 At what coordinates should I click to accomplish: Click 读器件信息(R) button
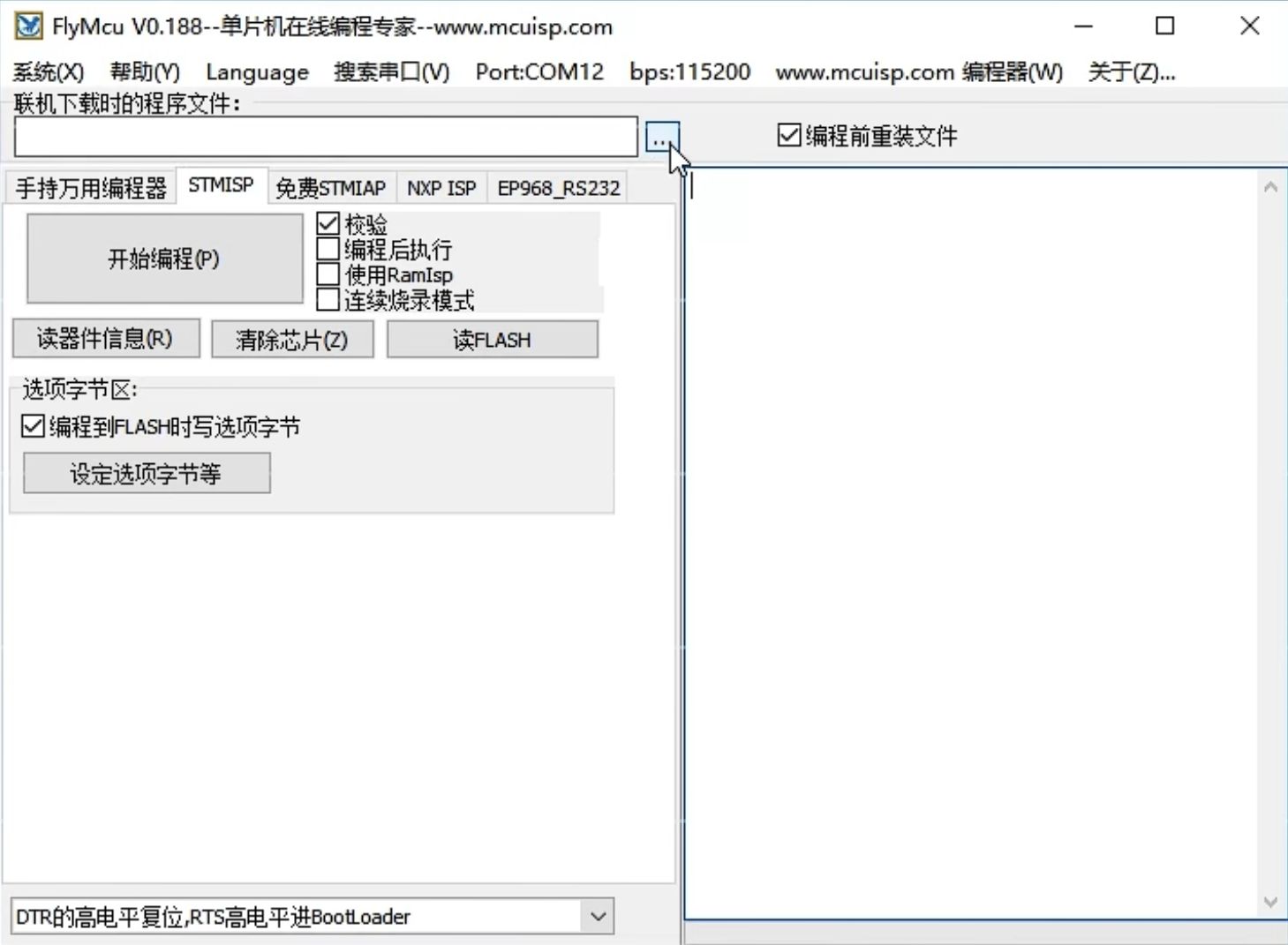(106, 339)
